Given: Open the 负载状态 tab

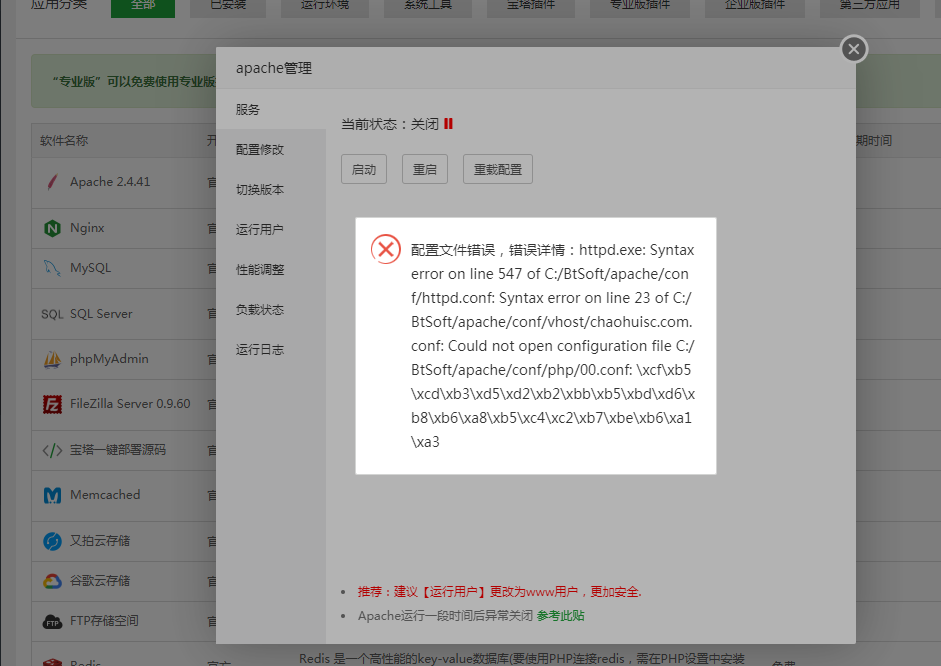Looking at the screenshot, I should pos(271,310).
